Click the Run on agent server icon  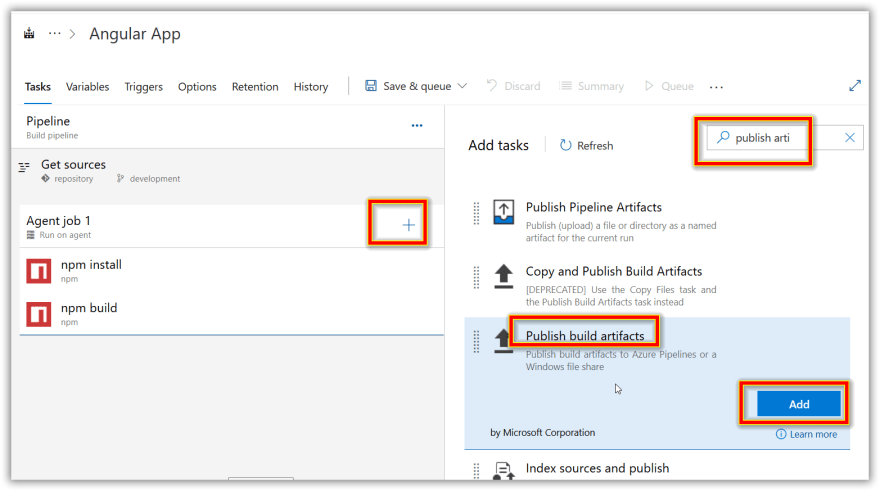[x=31, y=235]
